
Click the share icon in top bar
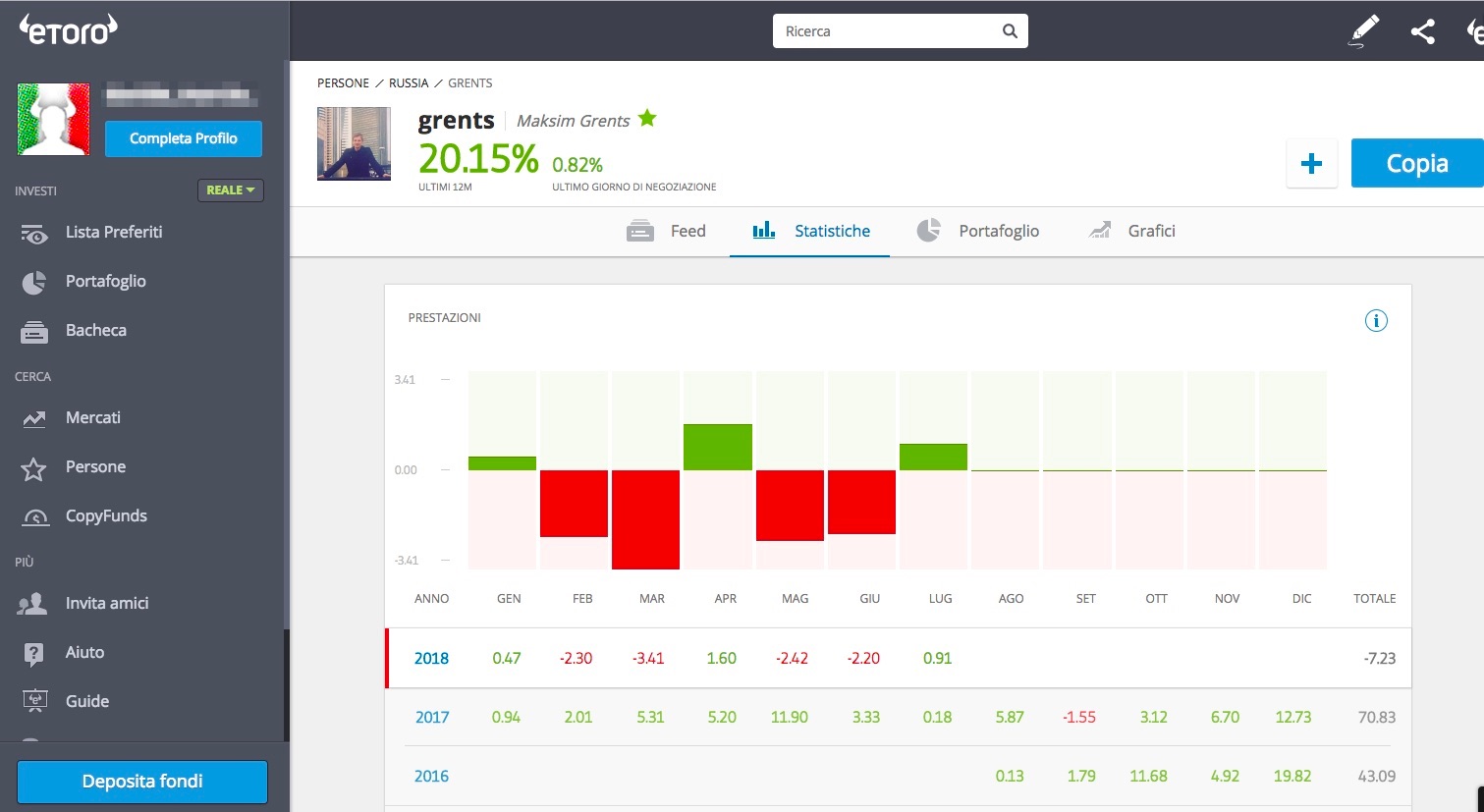coord(1422,31)
